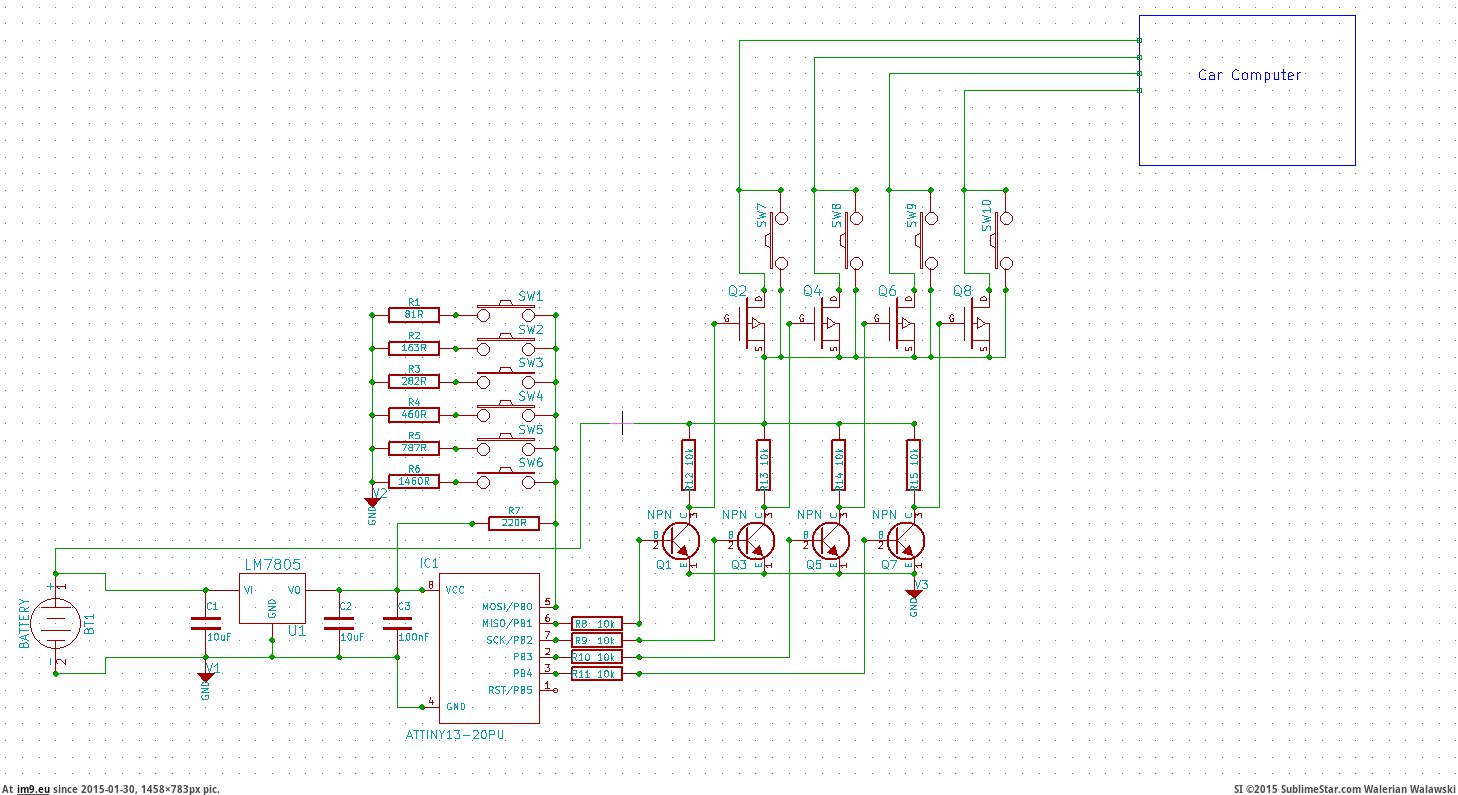This screenshot has width=1458, height=795.
Task: Click the Q1 NPN transistor symbol
Action: pos(682,541)
